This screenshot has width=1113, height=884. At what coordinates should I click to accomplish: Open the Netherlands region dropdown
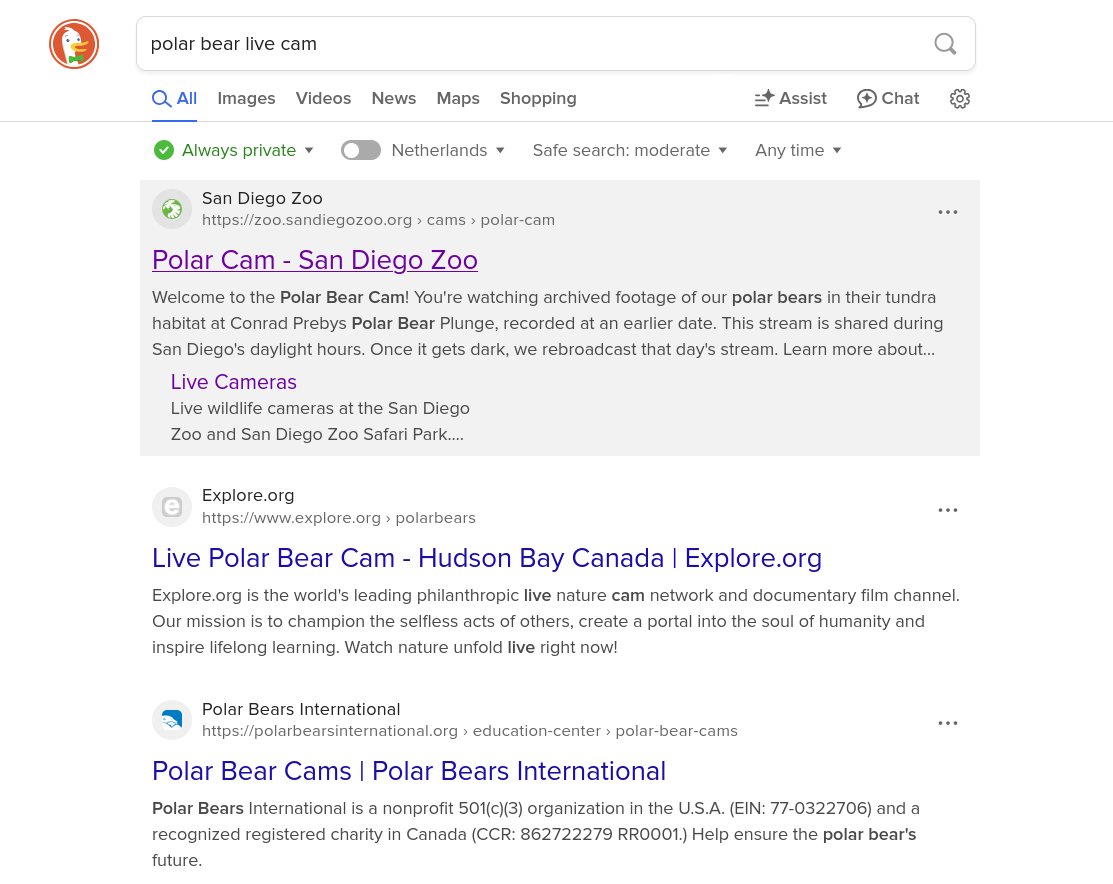(448, 151)
